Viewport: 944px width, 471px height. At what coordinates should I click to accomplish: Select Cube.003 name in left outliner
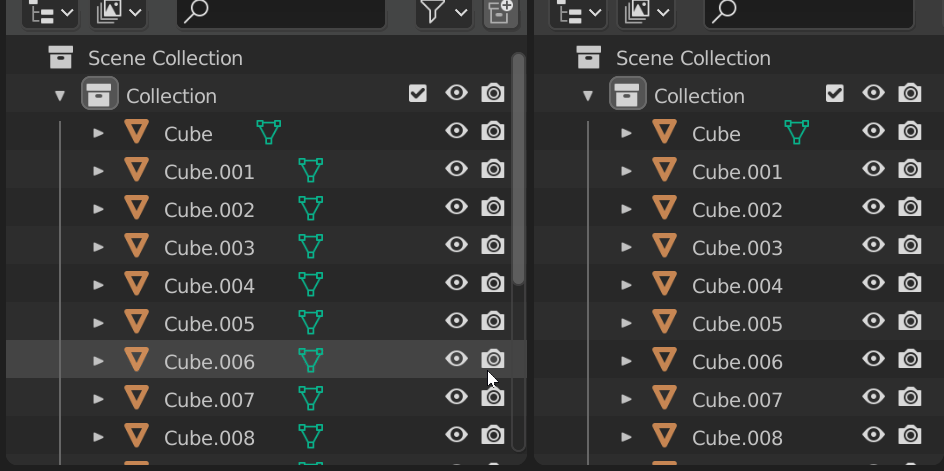(x=209, y=248)
